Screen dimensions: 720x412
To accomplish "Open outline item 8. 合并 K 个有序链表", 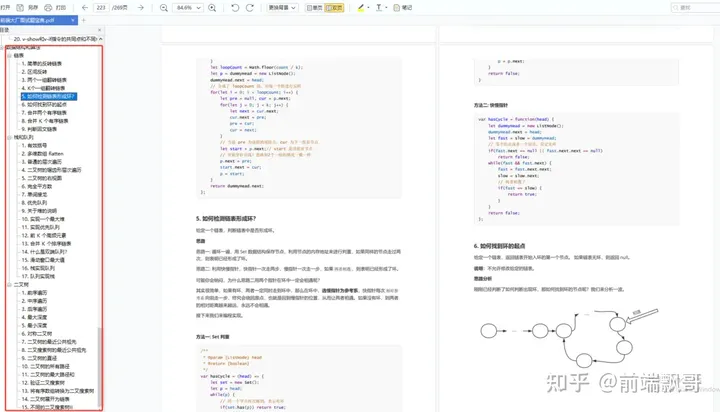I will coord(45,121).
